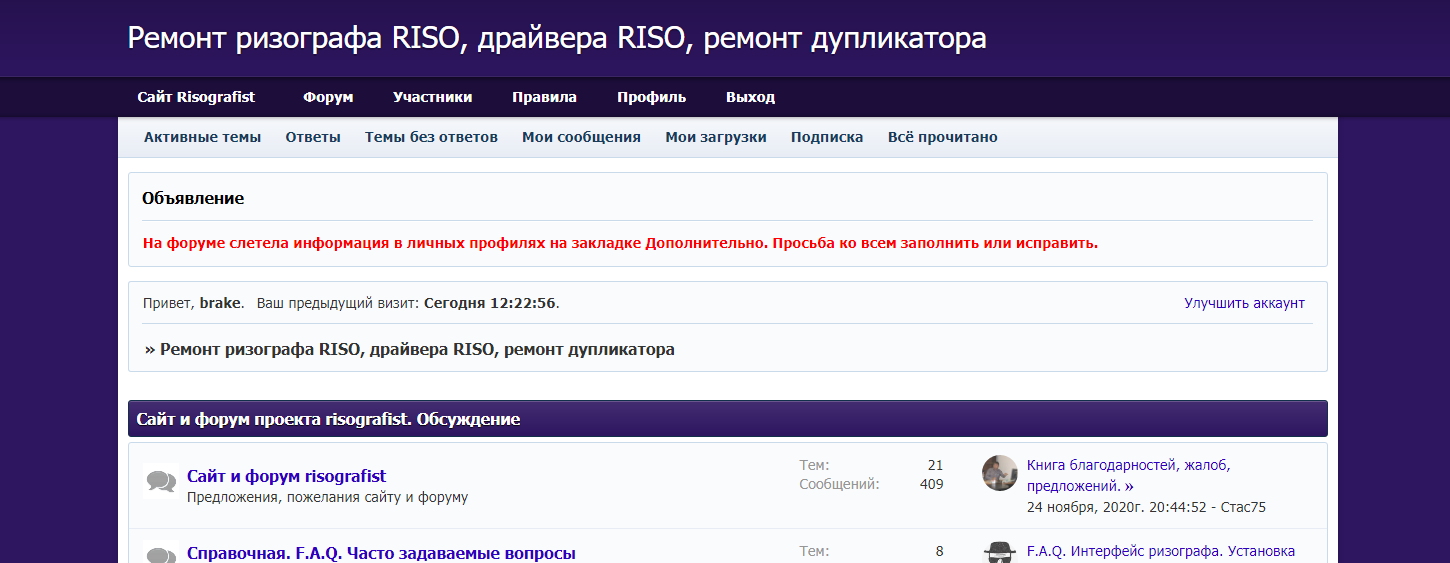Open the Сайт Risografist menu item
Viewport: 1450px width, 563px height.
pos(196,97)
